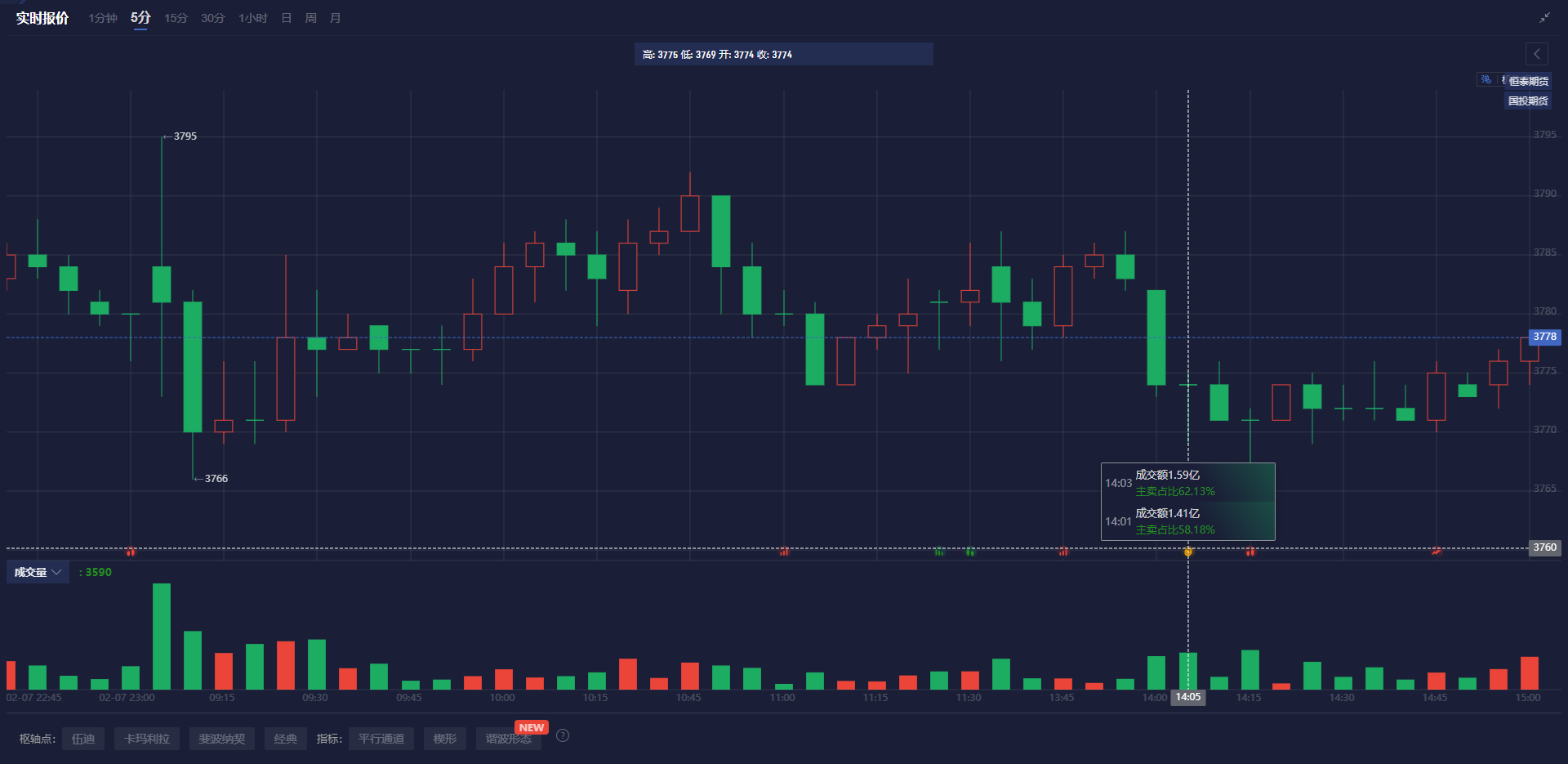Select the 卡玛利拉 pivot point style
This screenshot has width=1568, height=764.
click(x=147, y=738)
